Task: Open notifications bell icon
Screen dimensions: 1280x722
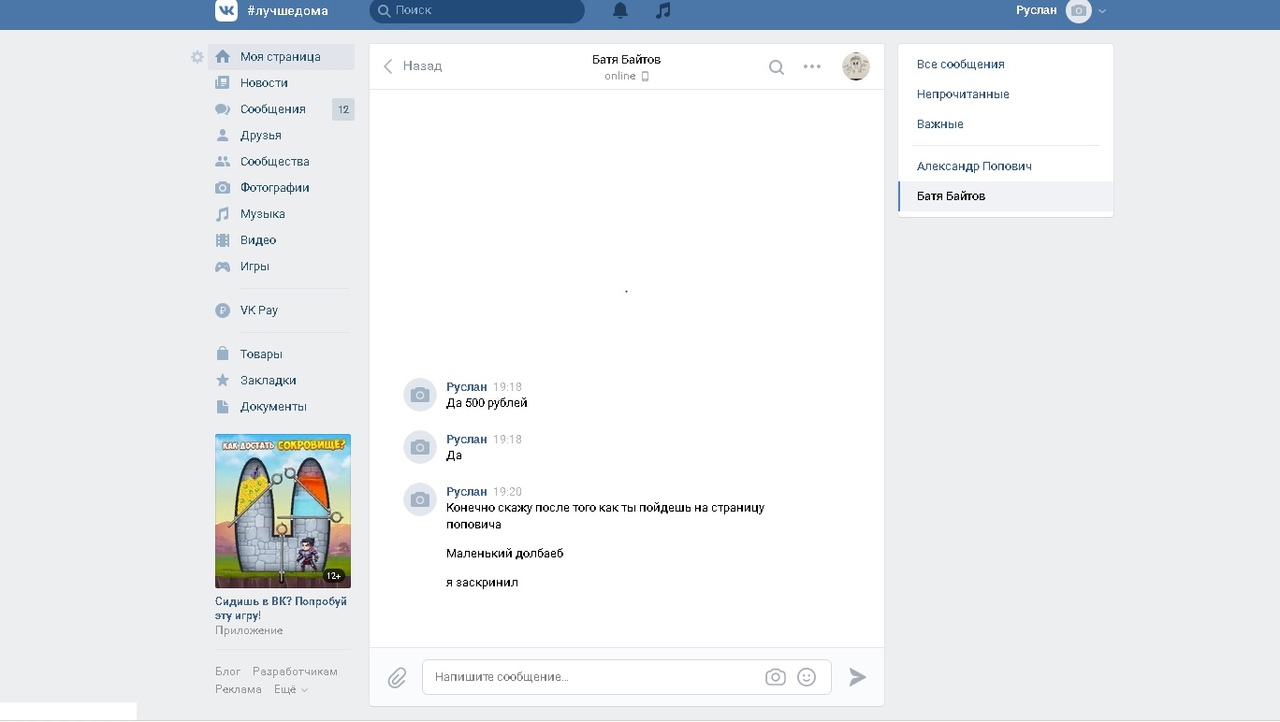Action: tap(620, 11)
